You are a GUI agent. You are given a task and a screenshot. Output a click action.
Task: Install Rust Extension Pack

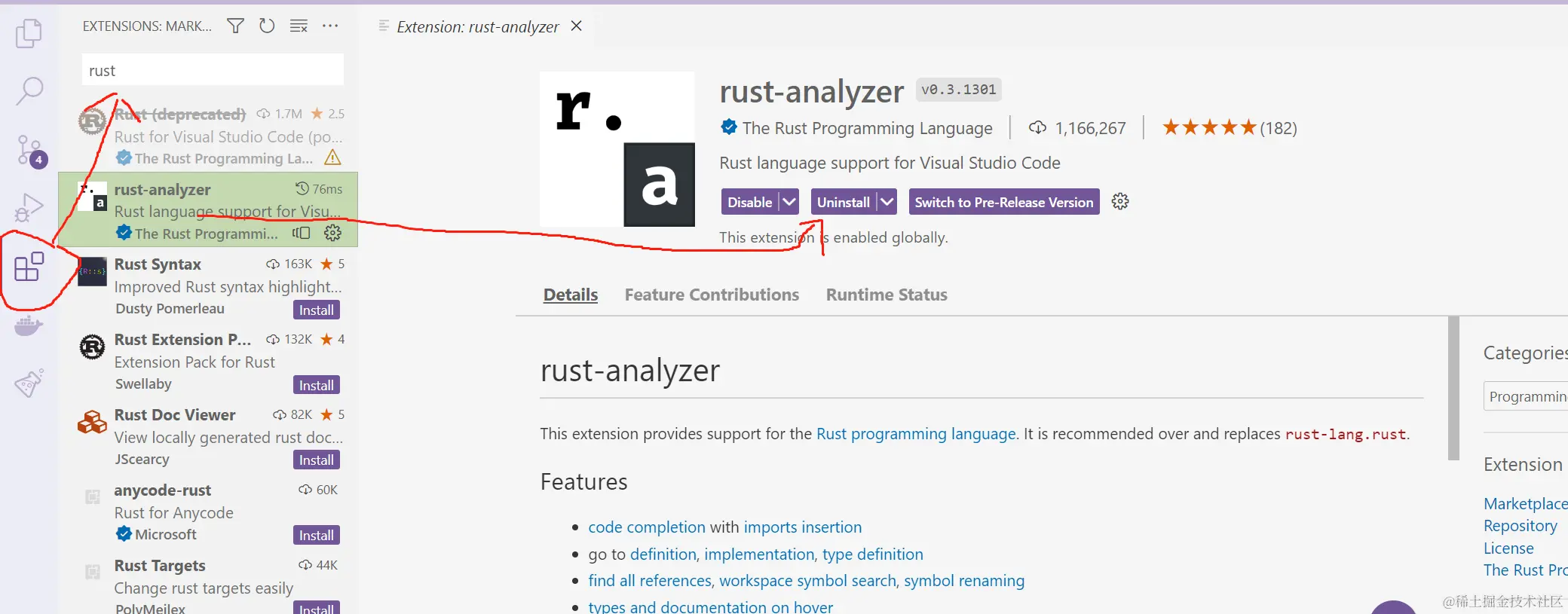[316, 385]
